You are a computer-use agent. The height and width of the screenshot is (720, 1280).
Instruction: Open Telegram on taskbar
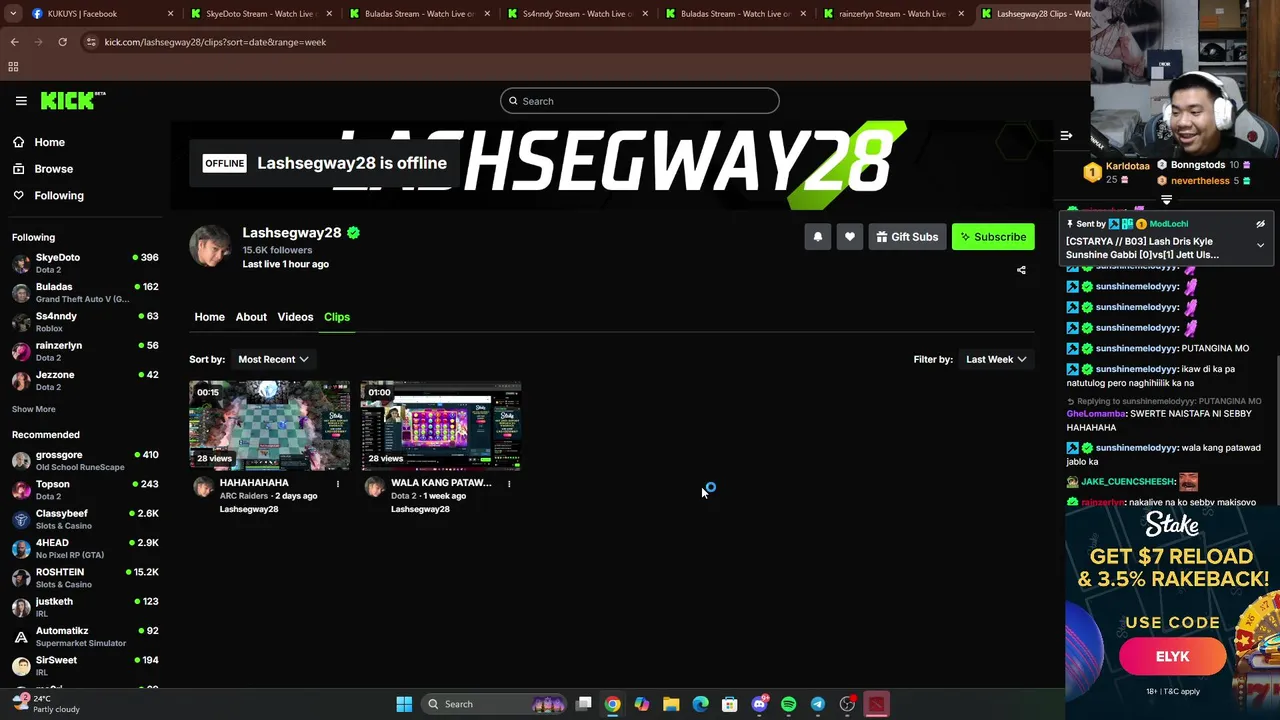818,704
